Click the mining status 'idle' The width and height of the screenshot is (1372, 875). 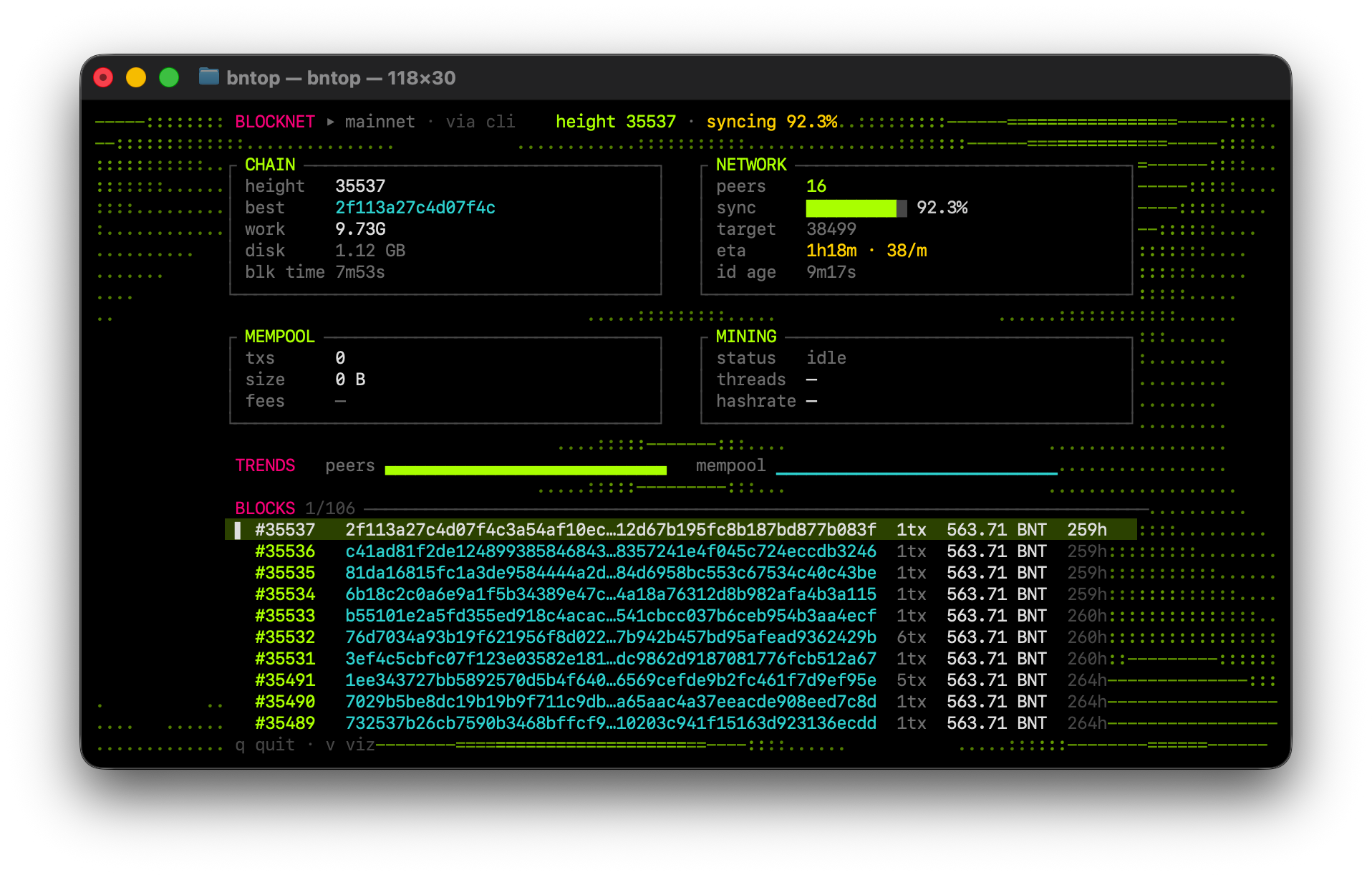point(826,358)
